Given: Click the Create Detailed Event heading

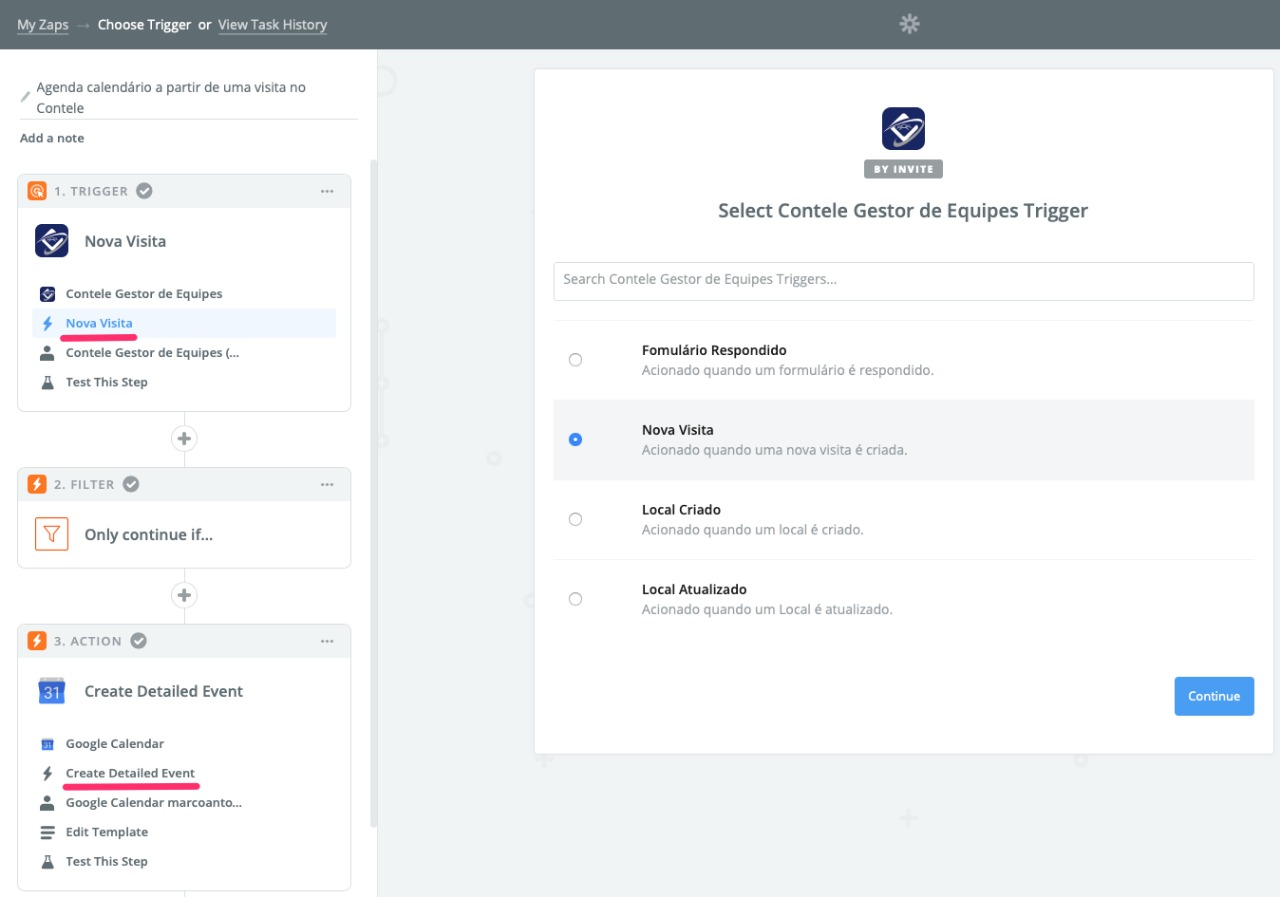Looking at the screenshot, I should point(164,691).
